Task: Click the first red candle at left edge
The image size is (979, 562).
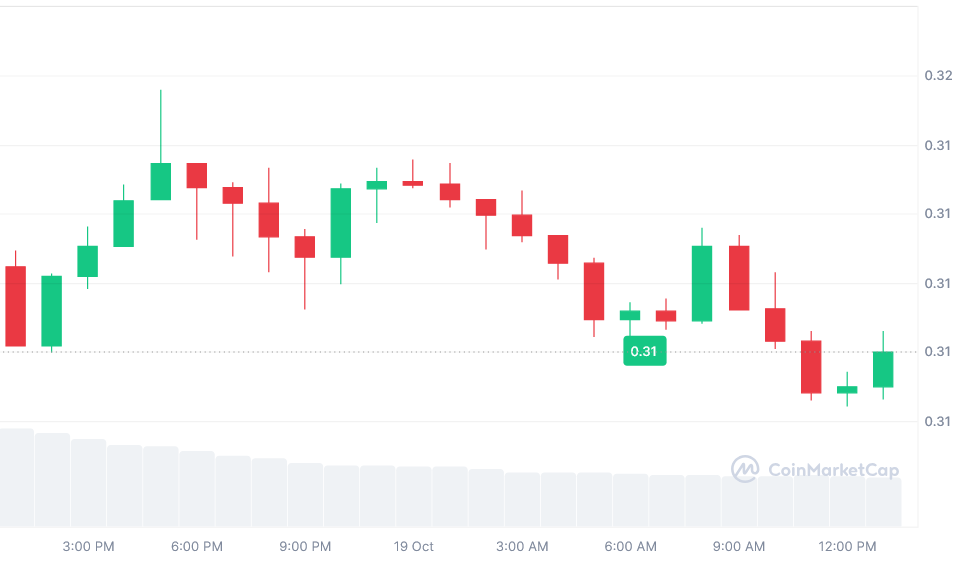Action: [x=16, y=306]
